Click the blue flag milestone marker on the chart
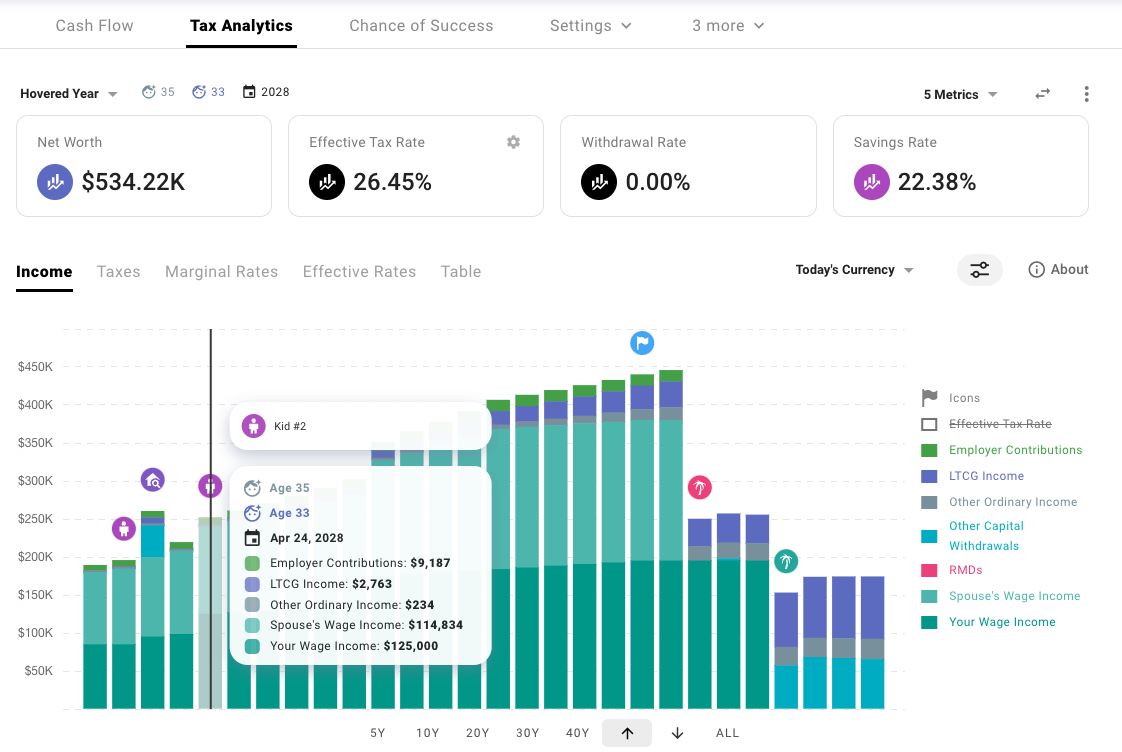The width and height of the screenshot is (1122, 752). click(642, 343)
